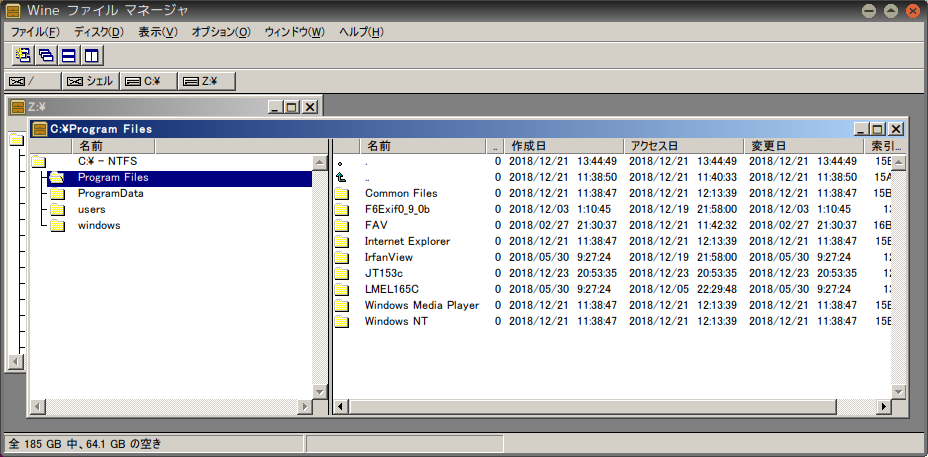
Task: Select ProgramData in the folder tree
Action: (x=111, y=193)
